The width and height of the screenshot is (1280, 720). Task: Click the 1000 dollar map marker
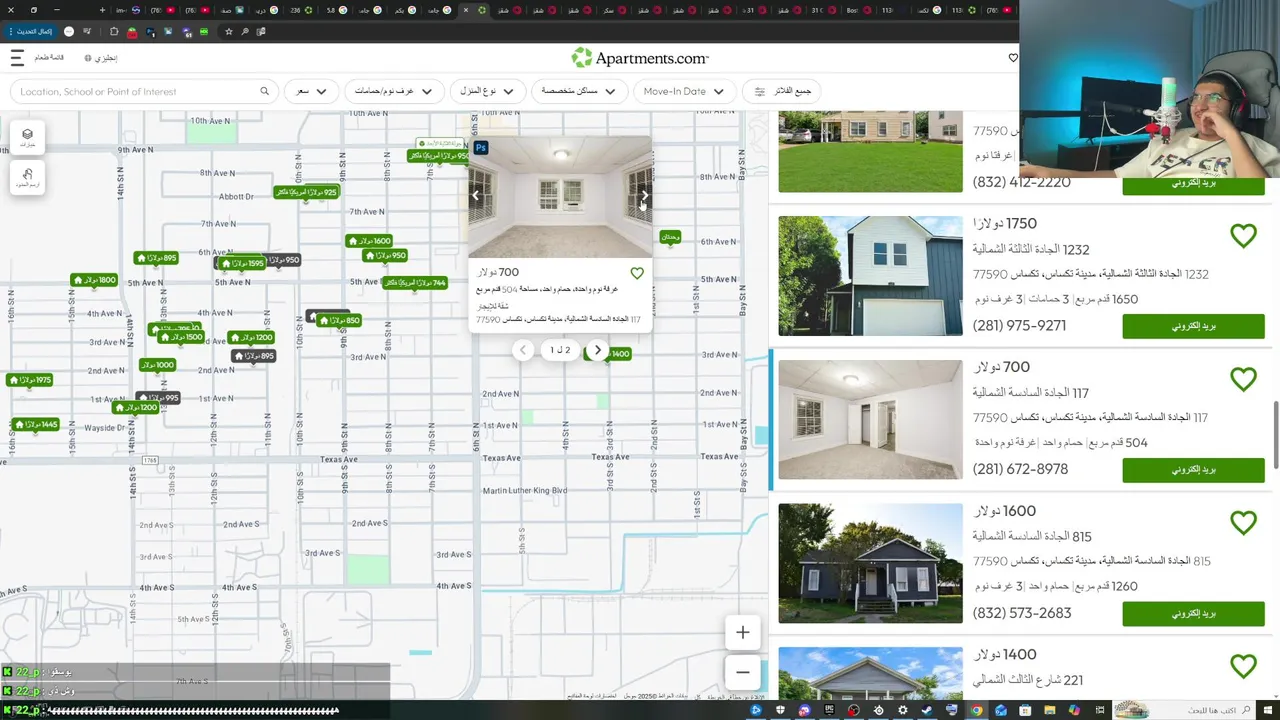(157, 365)
